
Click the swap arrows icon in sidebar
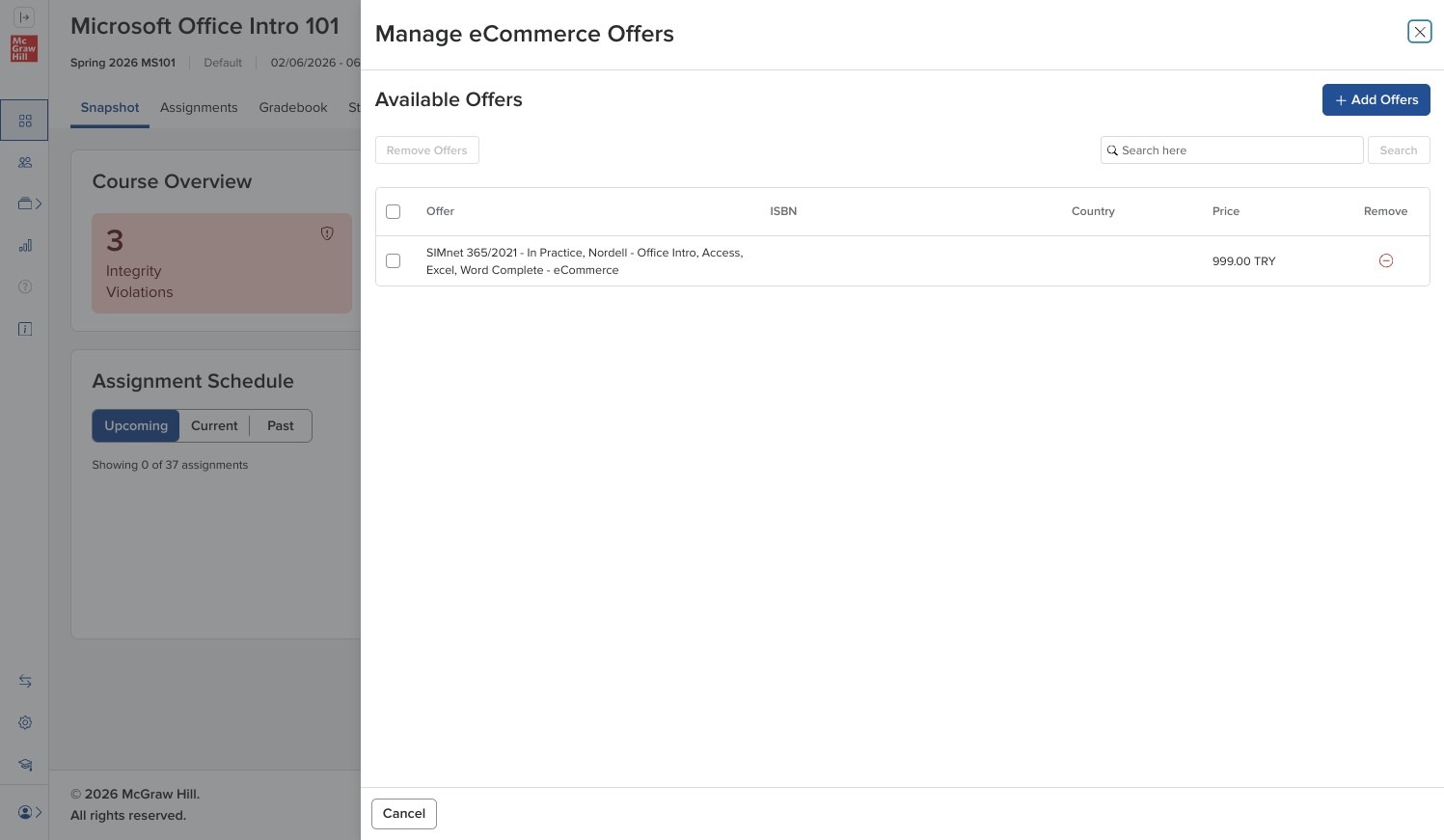(25, 681)
